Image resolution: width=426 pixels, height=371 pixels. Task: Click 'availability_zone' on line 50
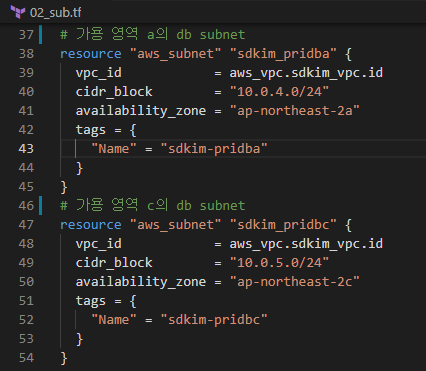coord(141,282)
